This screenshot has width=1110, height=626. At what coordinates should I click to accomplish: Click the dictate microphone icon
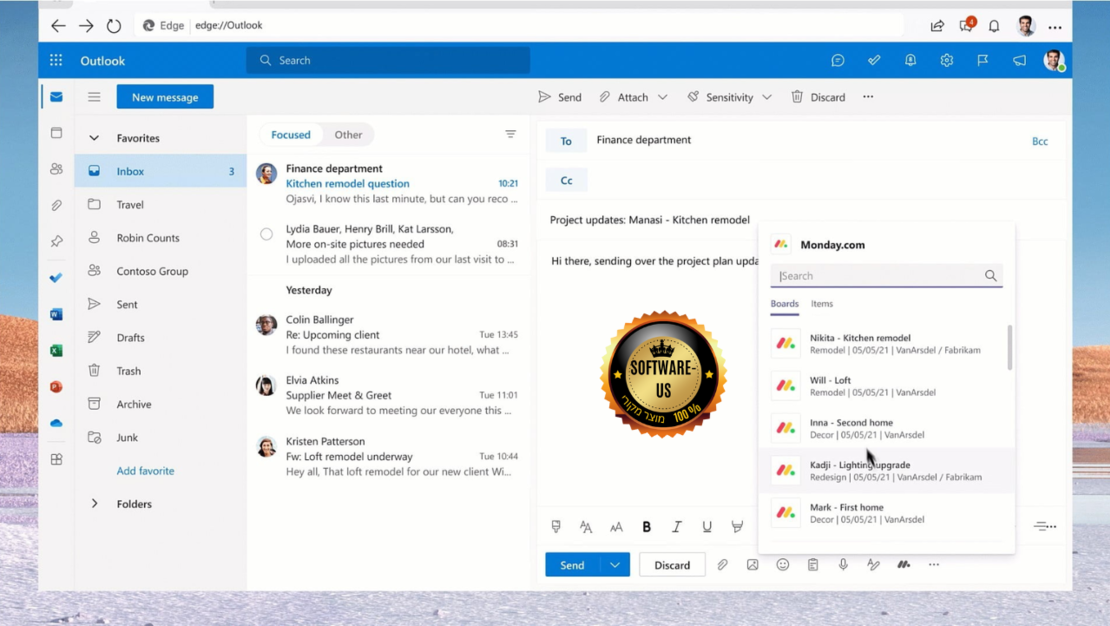[x=843, y=564]
